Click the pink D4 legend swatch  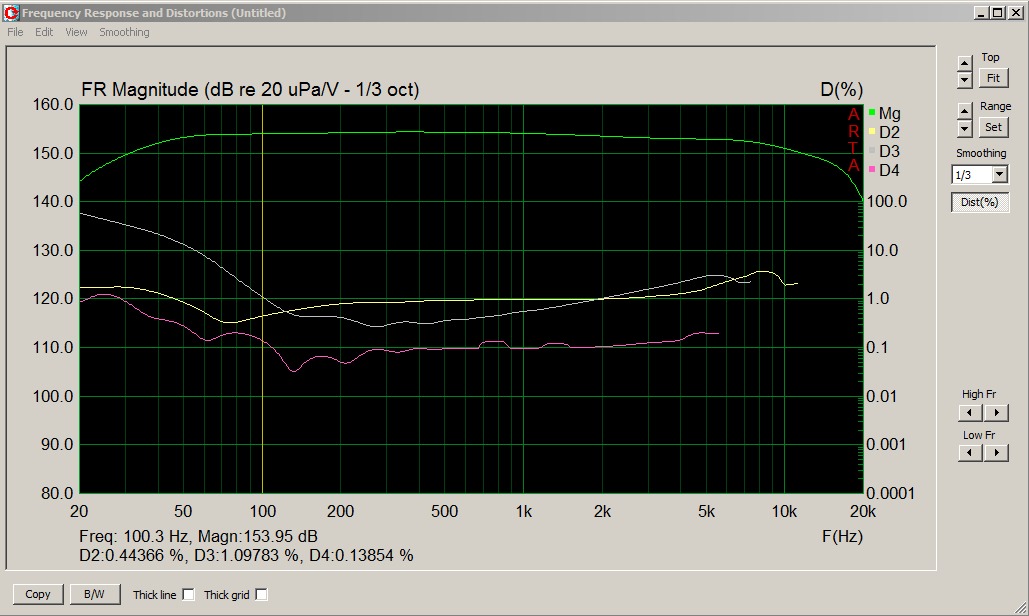click(x=872, y=170)
